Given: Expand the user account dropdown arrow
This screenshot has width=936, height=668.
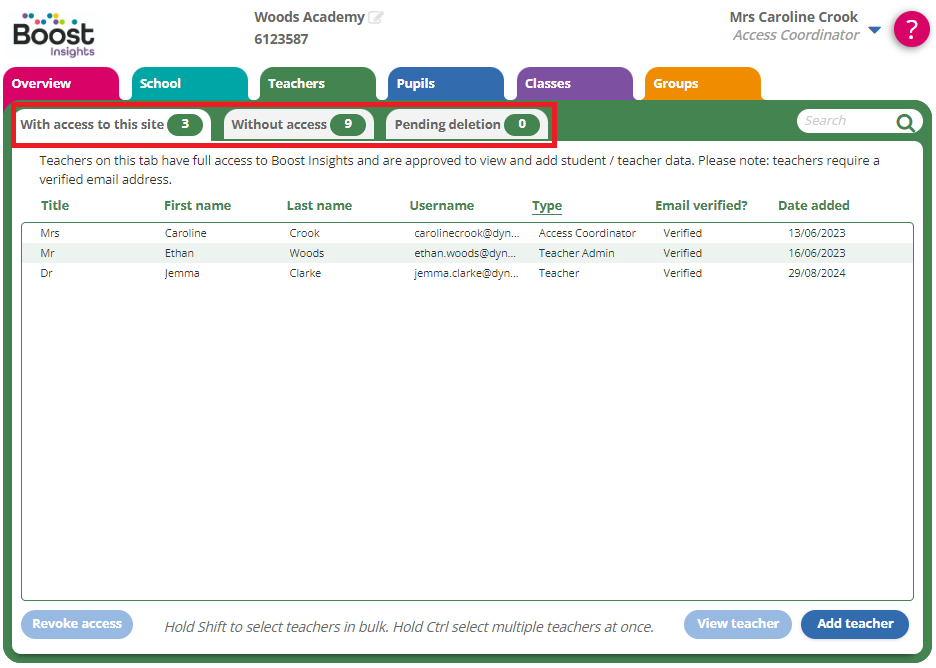Looking at the screenshot, I should click(x=874, y=30).
